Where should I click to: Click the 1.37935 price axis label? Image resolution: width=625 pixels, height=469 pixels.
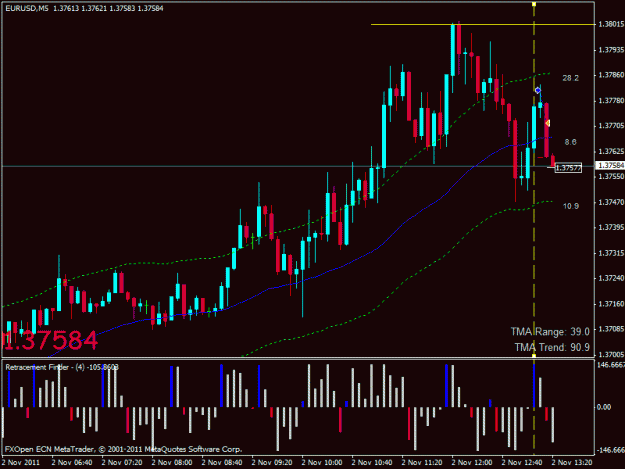611,50
